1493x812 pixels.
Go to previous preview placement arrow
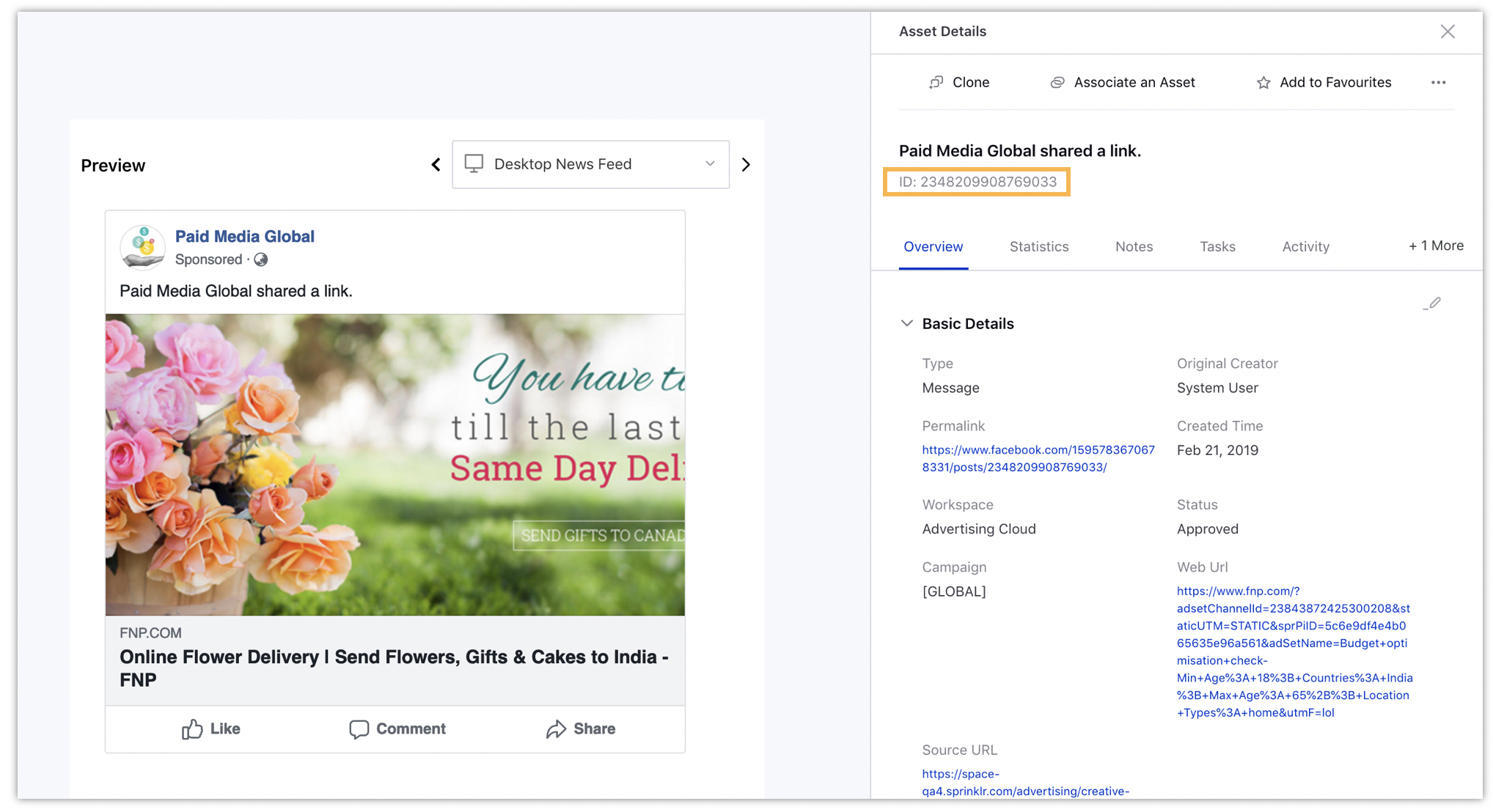tap(436, 164)
